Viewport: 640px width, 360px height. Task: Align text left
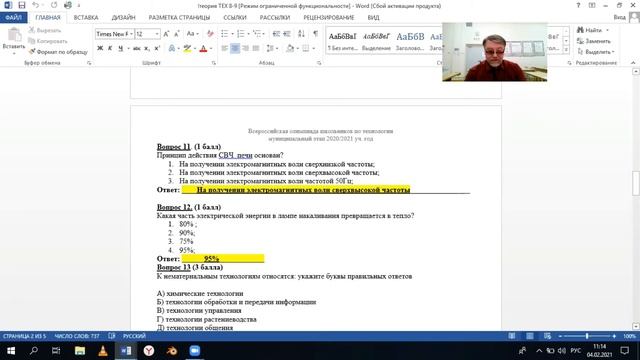pyautogui.click(x=224, y=48)
